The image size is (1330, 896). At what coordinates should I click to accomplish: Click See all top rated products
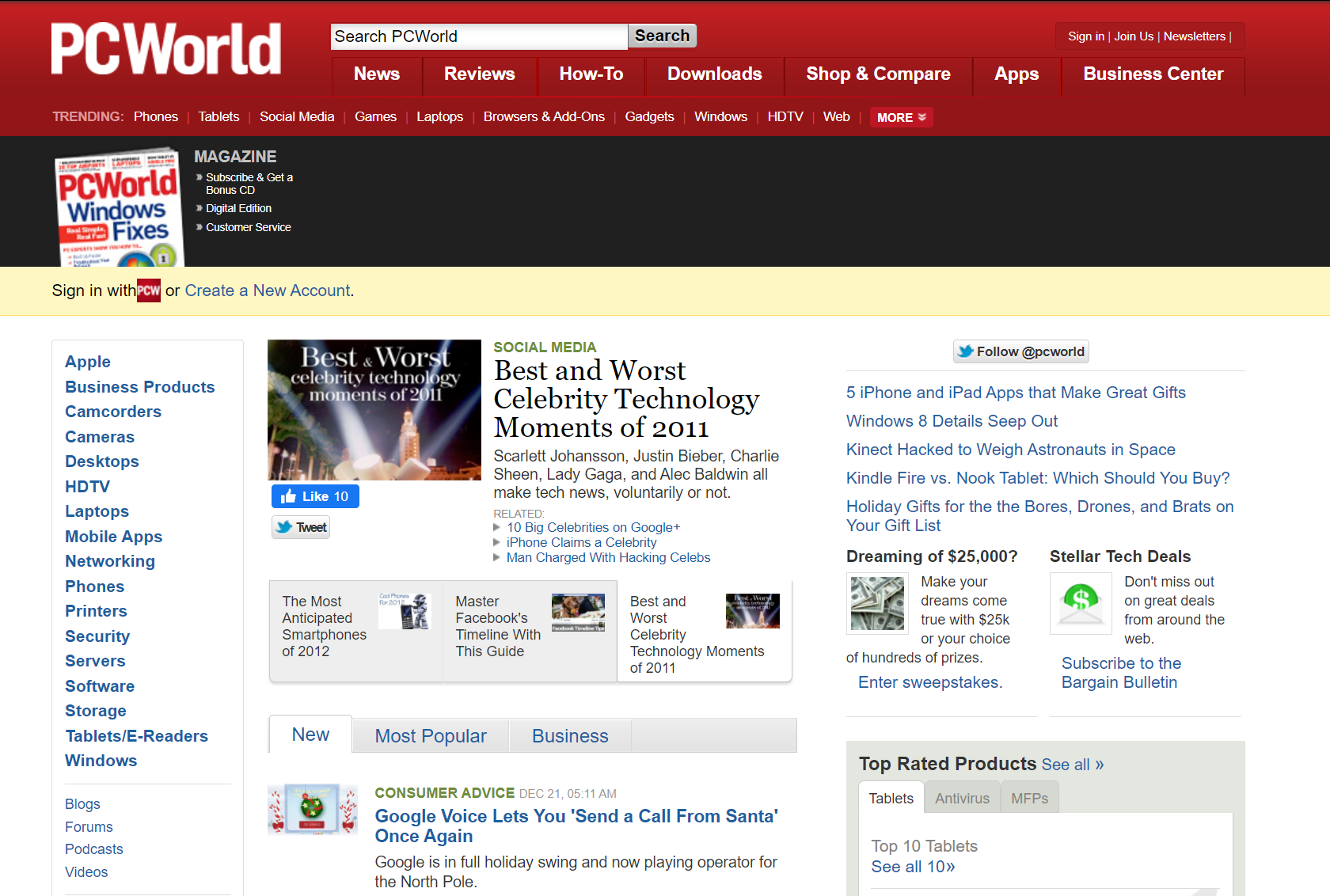(x=1073, y=765)
